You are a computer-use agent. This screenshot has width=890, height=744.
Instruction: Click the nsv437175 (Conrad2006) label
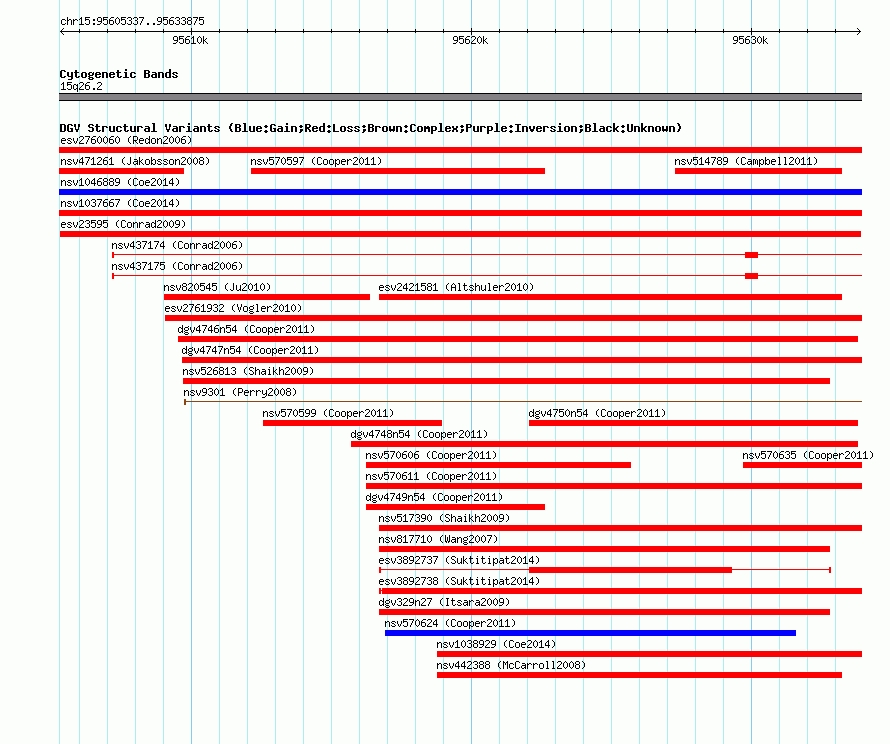coord(177,266)
